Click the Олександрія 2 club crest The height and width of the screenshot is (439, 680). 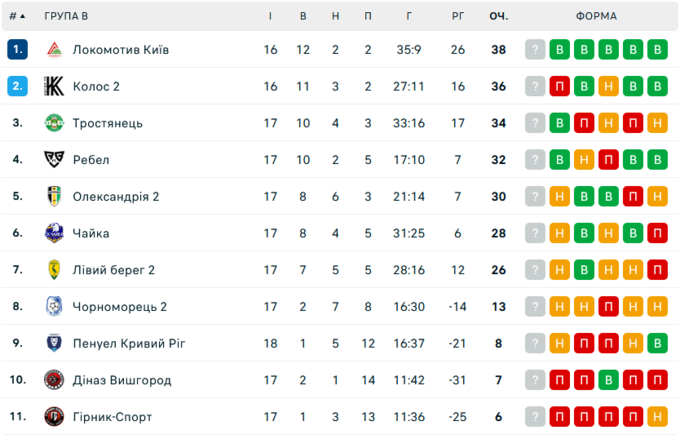(x=54, y=196)
